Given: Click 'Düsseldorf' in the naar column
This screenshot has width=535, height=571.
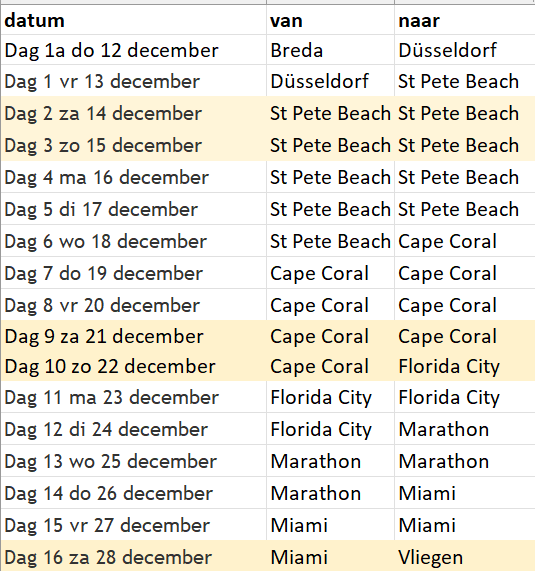Looking at the screenshot, I should 465,50.
